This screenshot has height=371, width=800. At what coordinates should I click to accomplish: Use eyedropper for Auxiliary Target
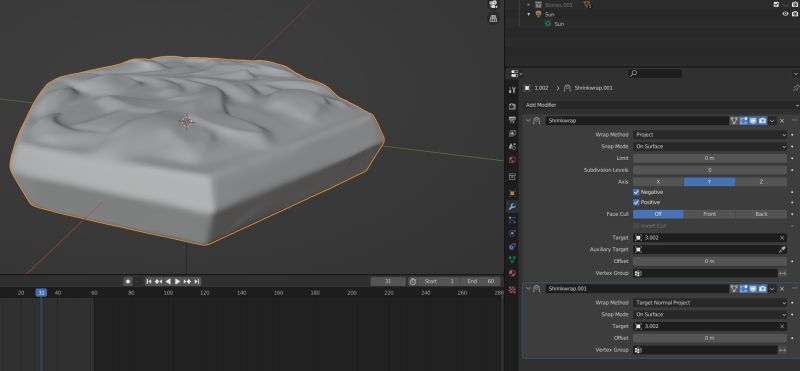(x=782, y=250)
